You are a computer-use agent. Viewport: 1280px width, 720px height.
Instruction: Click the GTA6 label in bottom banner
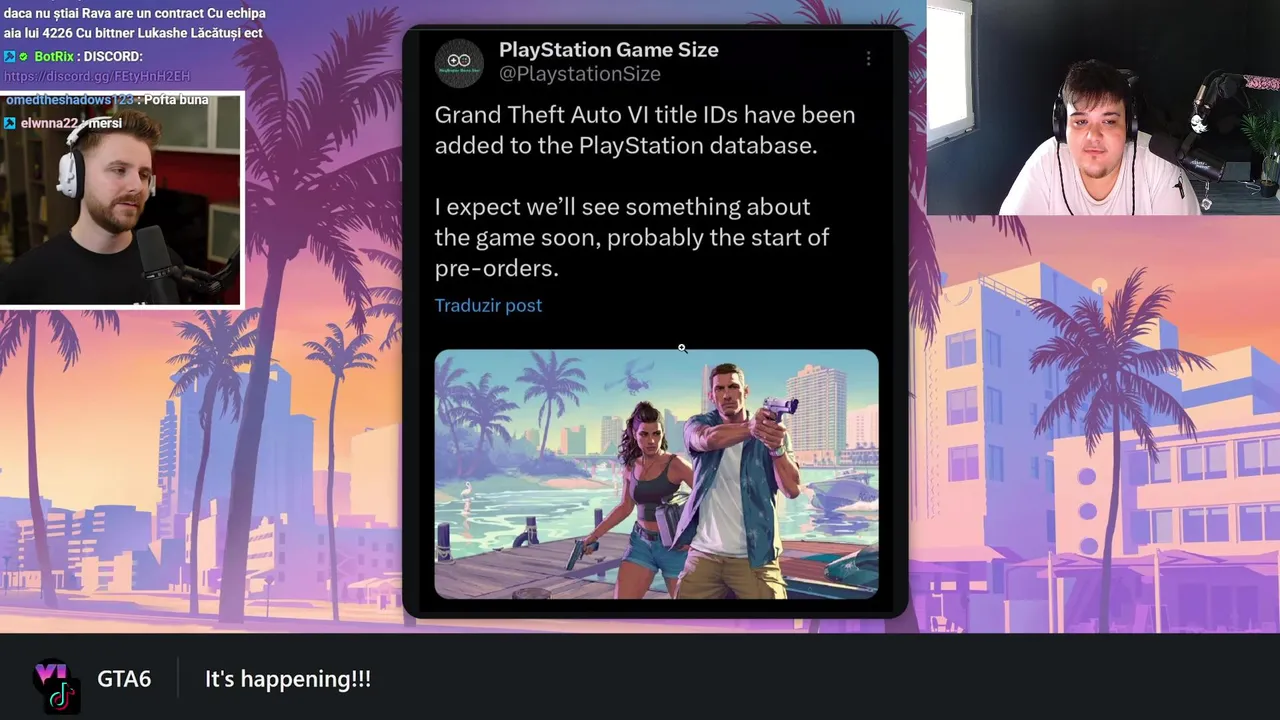[x=124, y=679]
